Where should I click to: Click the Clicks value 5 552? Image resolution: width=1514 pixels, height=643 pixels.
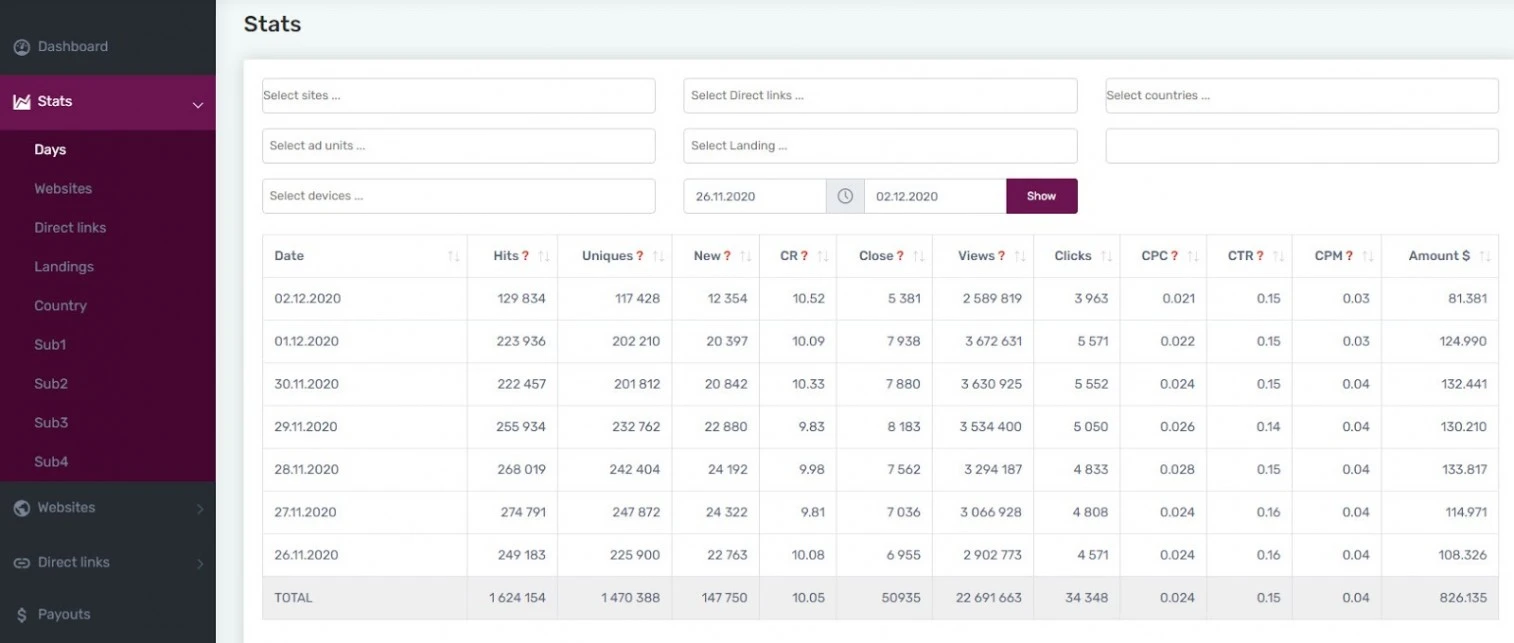pyautogui.click(x=1091, y=384)
